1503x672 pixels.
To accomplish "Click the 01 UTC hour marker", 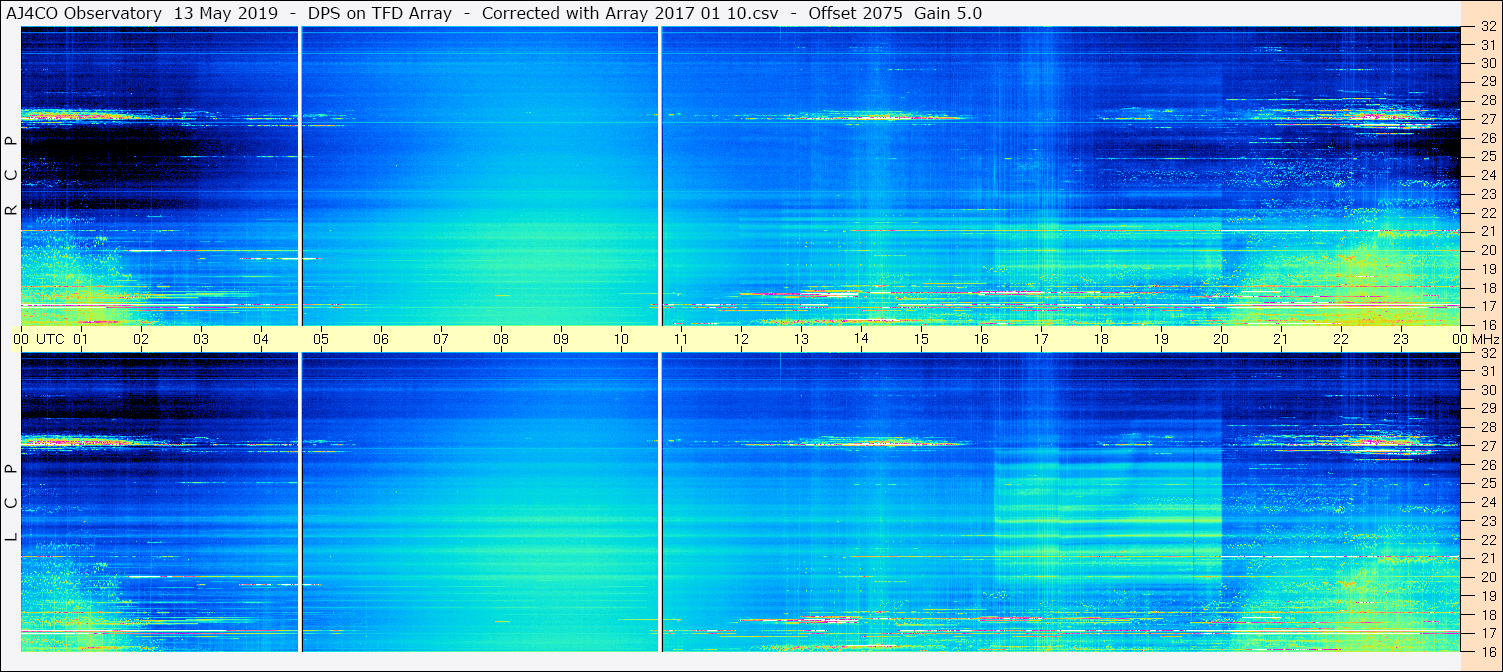I will pyautogui.click(x=81, y=339).
